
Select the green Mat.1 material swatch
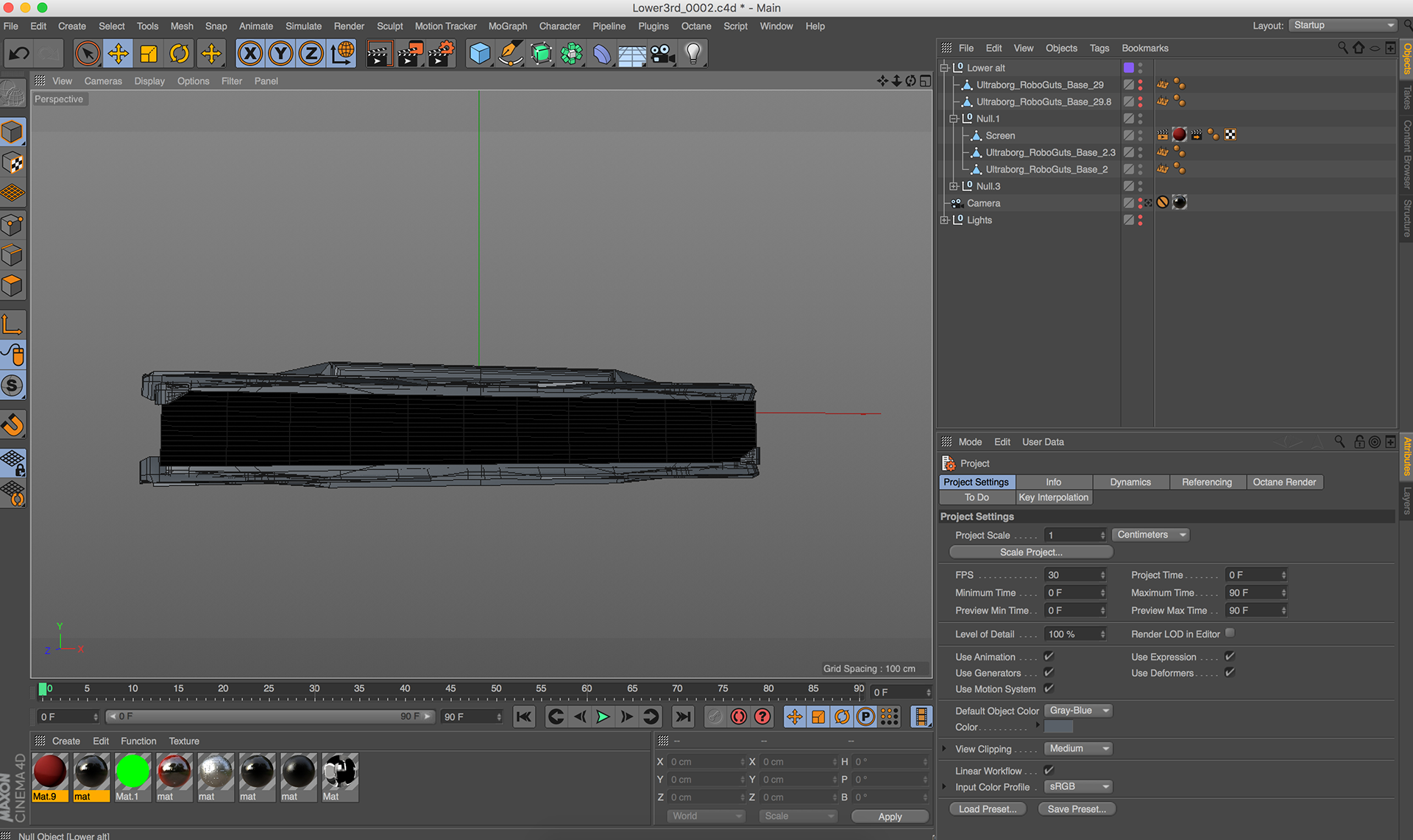coord(132,772)
